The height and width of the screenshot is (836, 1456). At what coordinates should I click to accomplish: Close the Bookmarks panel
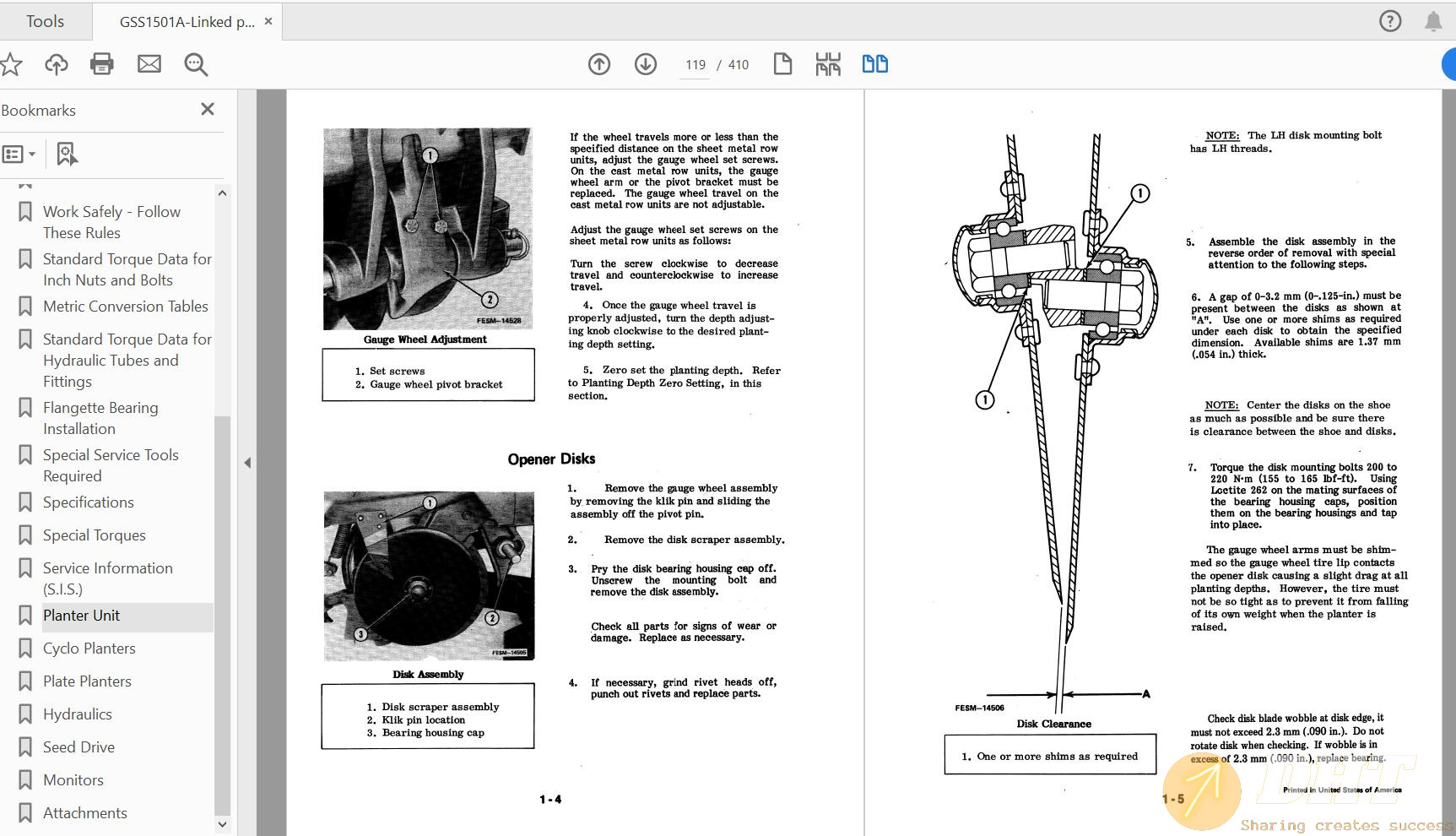208,109
